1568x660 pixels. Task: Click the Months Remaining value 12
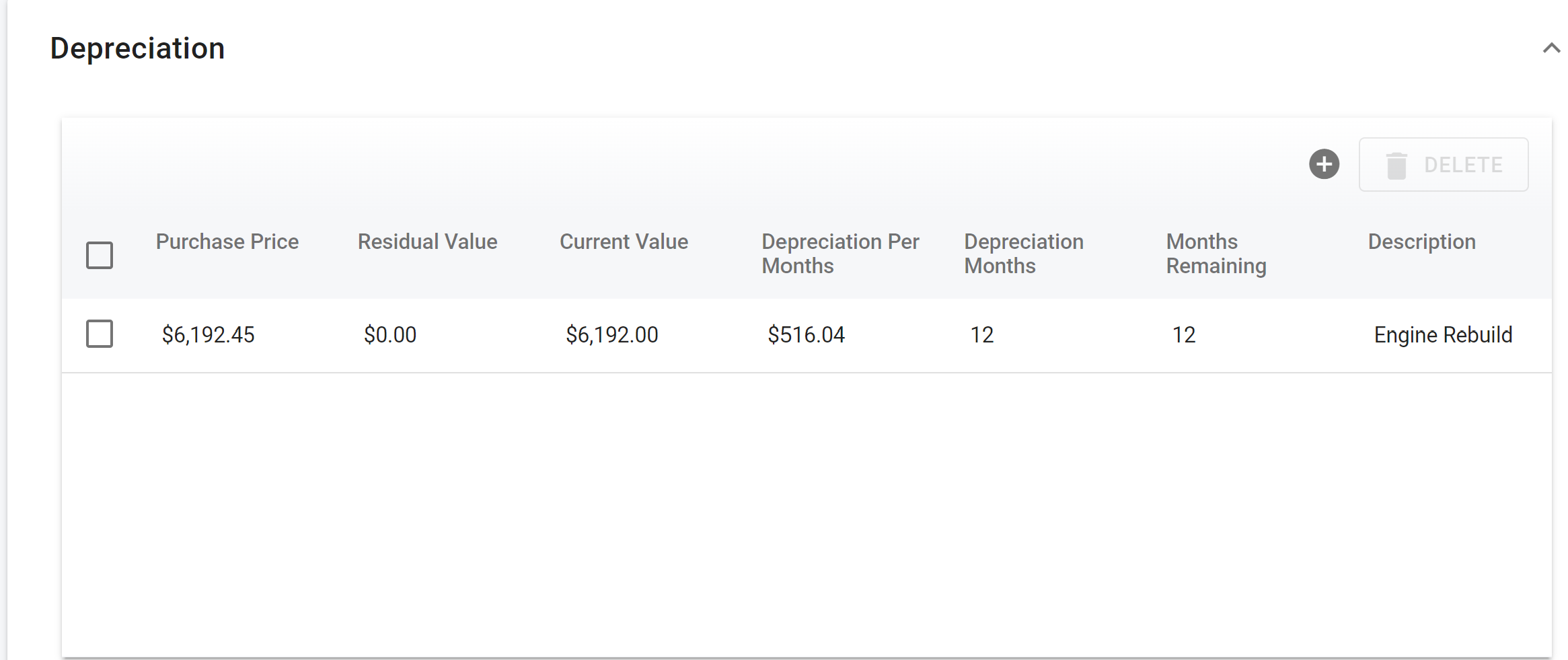[x=1183, y=334]
